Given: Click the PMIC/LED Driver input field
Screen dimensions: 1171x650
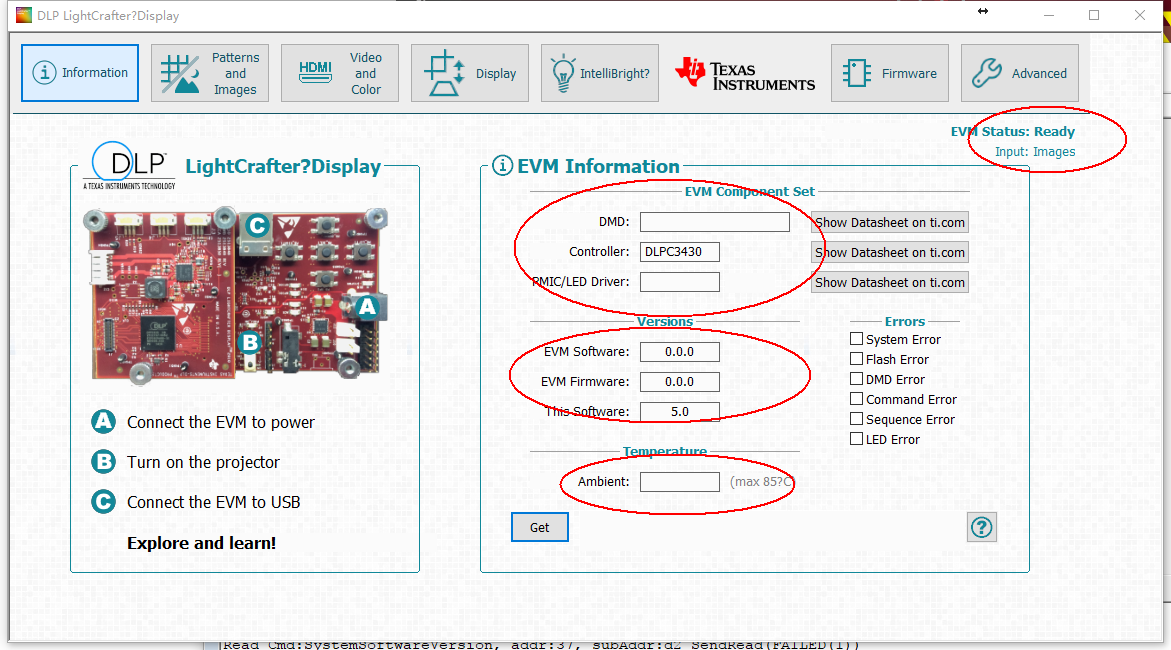Looking at the screenshot, I should (x=680, y=282).
